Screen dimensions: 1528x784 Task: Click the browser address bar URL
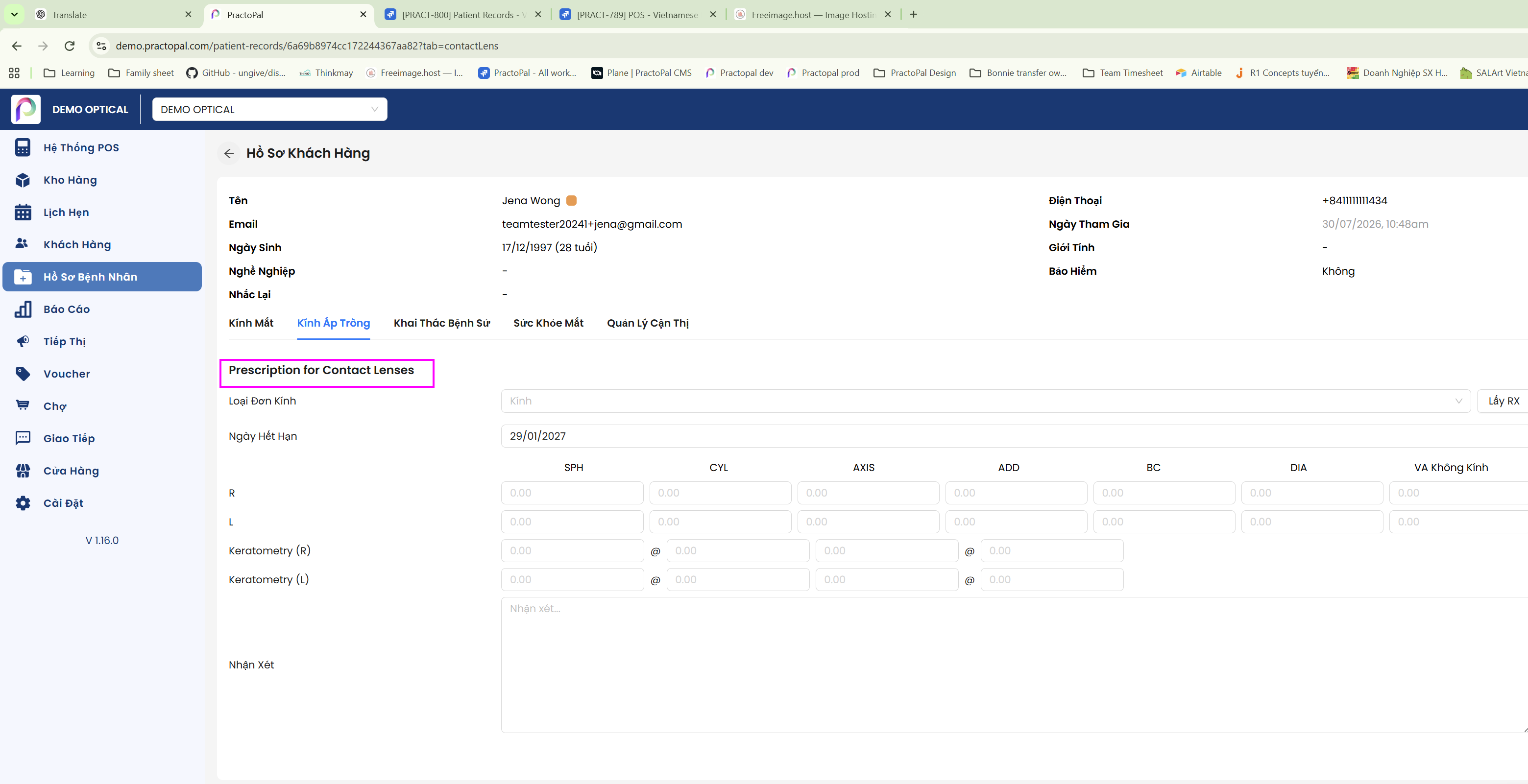(307, 46)
